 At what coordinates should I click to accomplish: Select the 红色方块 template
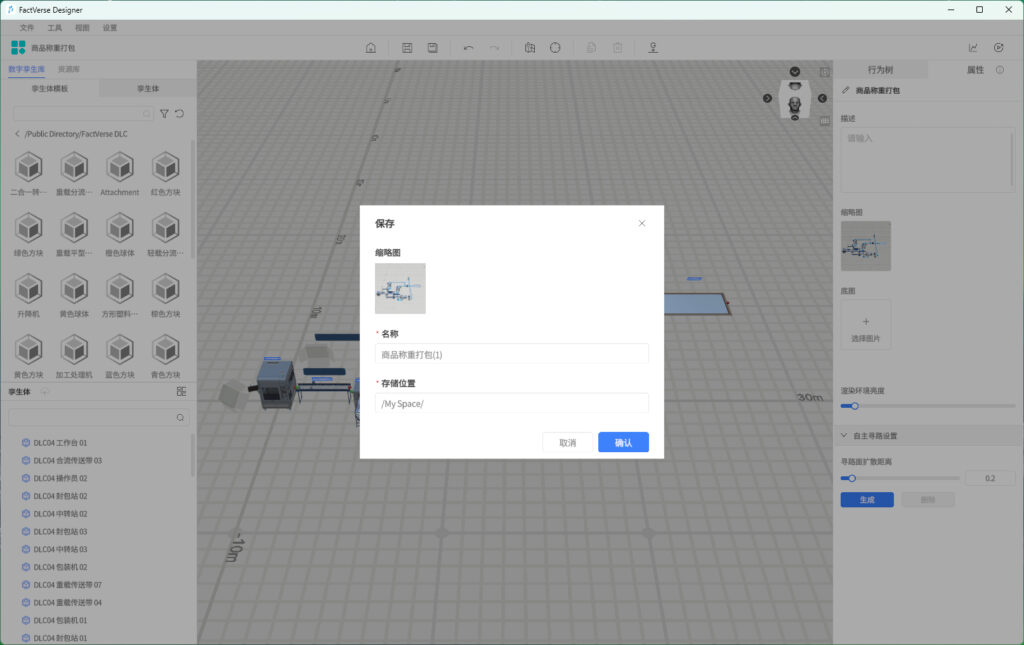pos(165,173)
